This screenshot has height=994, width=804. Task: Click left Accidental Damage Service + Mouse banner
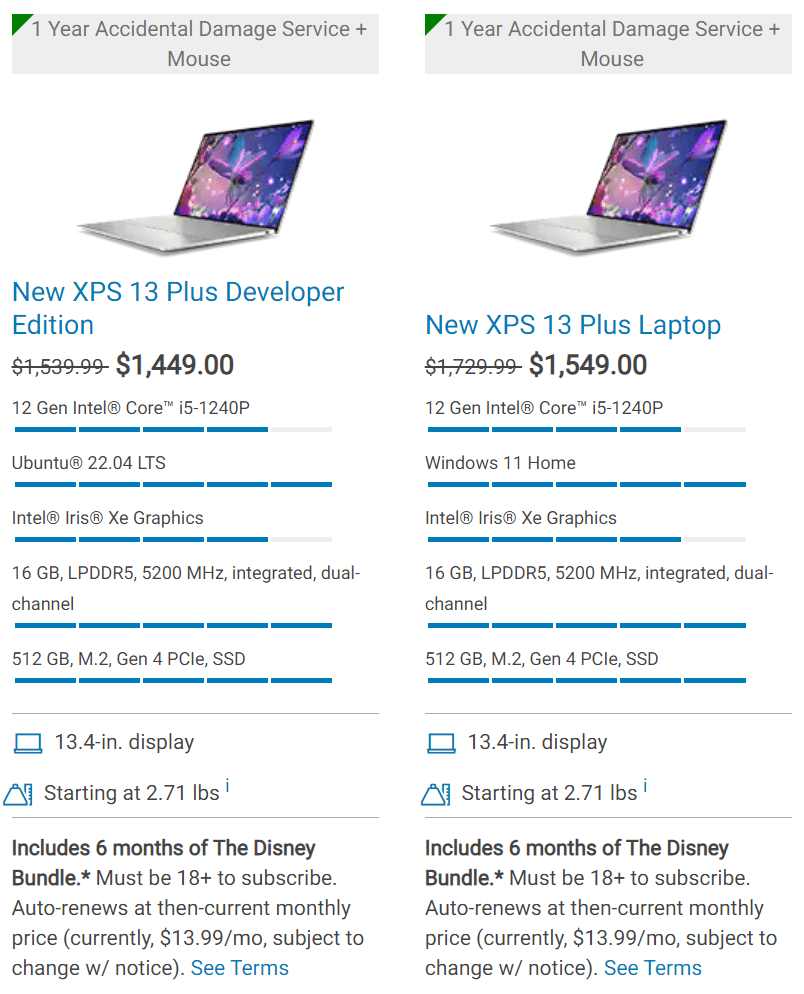198,43
